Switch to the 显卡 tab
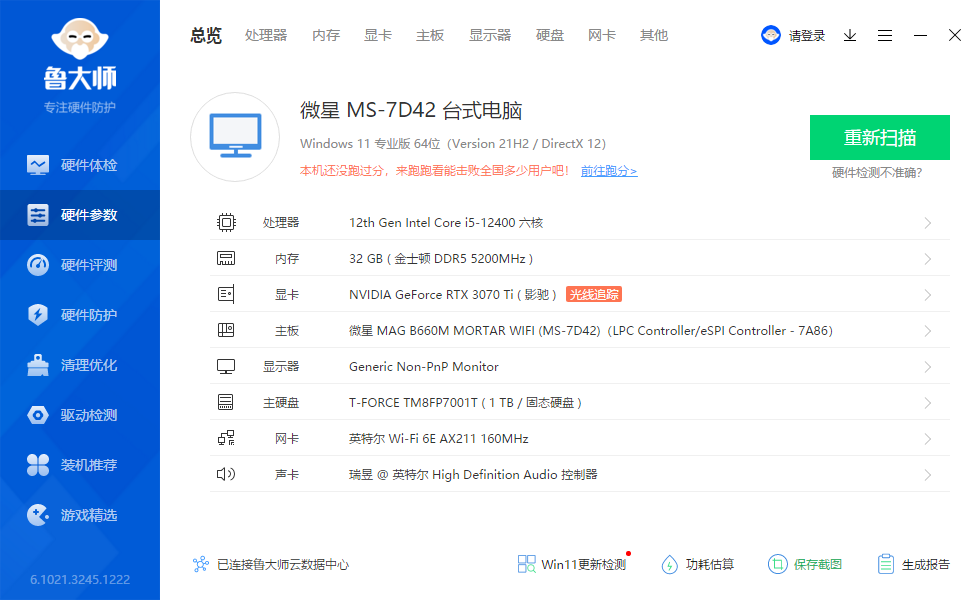This screenshot has height=600, width=980. point(377,35)
